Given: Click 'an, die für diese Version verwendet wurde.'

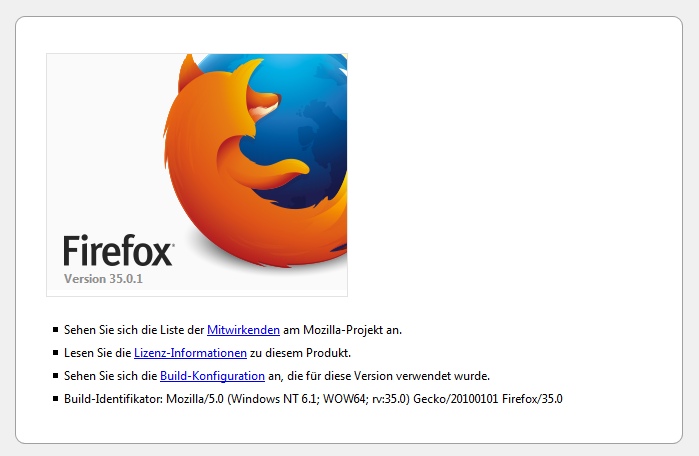Looking at the screenshot, I should (379, 376).
